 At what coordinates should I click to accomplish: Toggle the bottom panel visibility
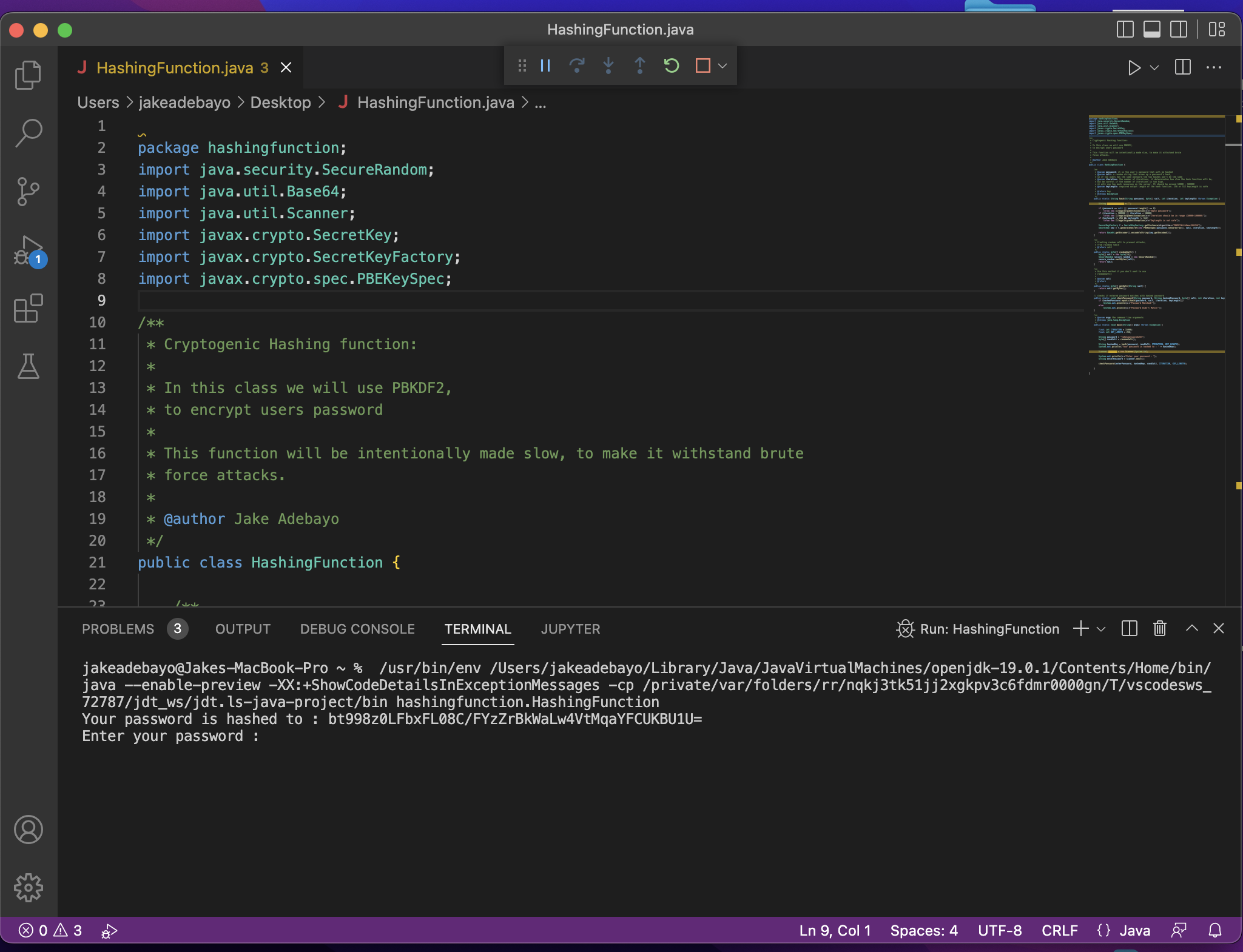click(1152, 29)
